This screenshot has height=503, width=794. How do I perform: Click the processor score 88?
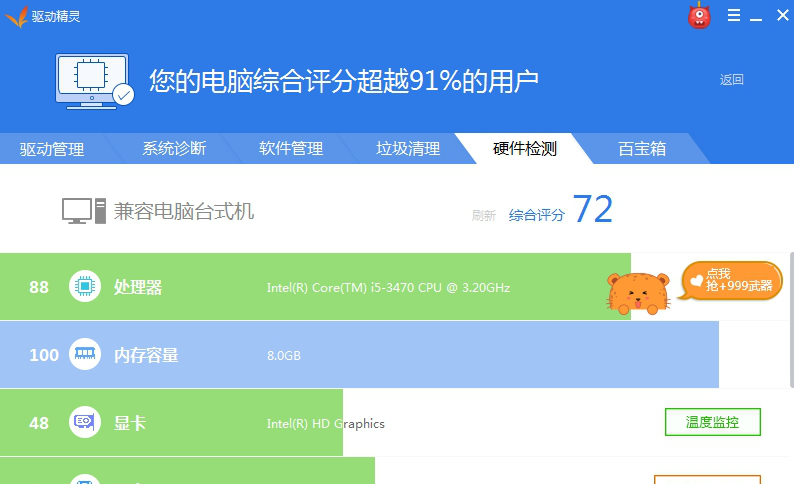pos(39,287)
